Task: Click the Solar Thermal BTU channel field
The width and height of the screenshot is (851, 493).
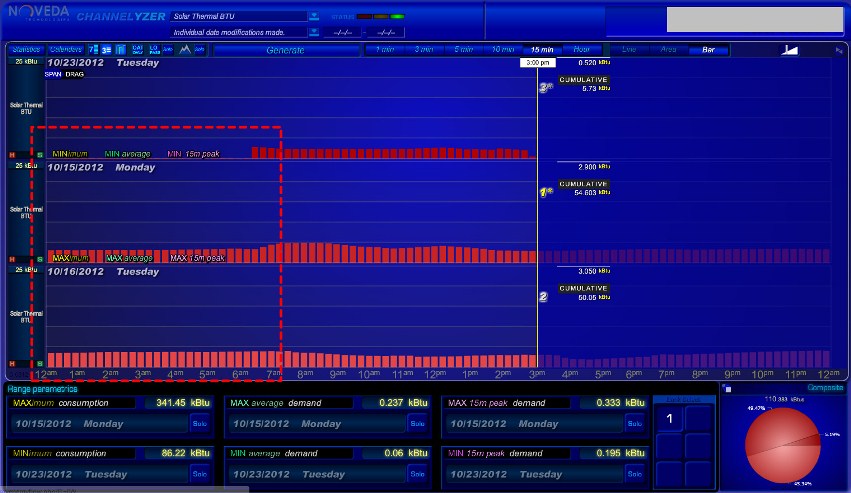Action: 239,16
